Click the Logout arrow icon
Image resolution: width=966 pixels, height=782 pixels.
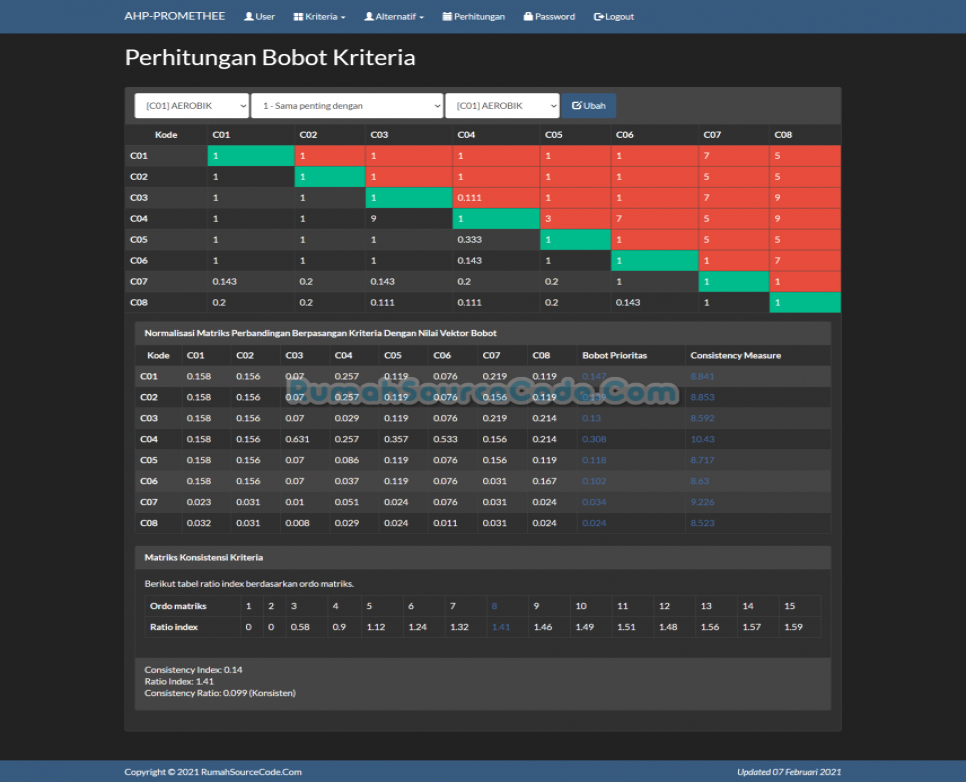pos(598,17)
